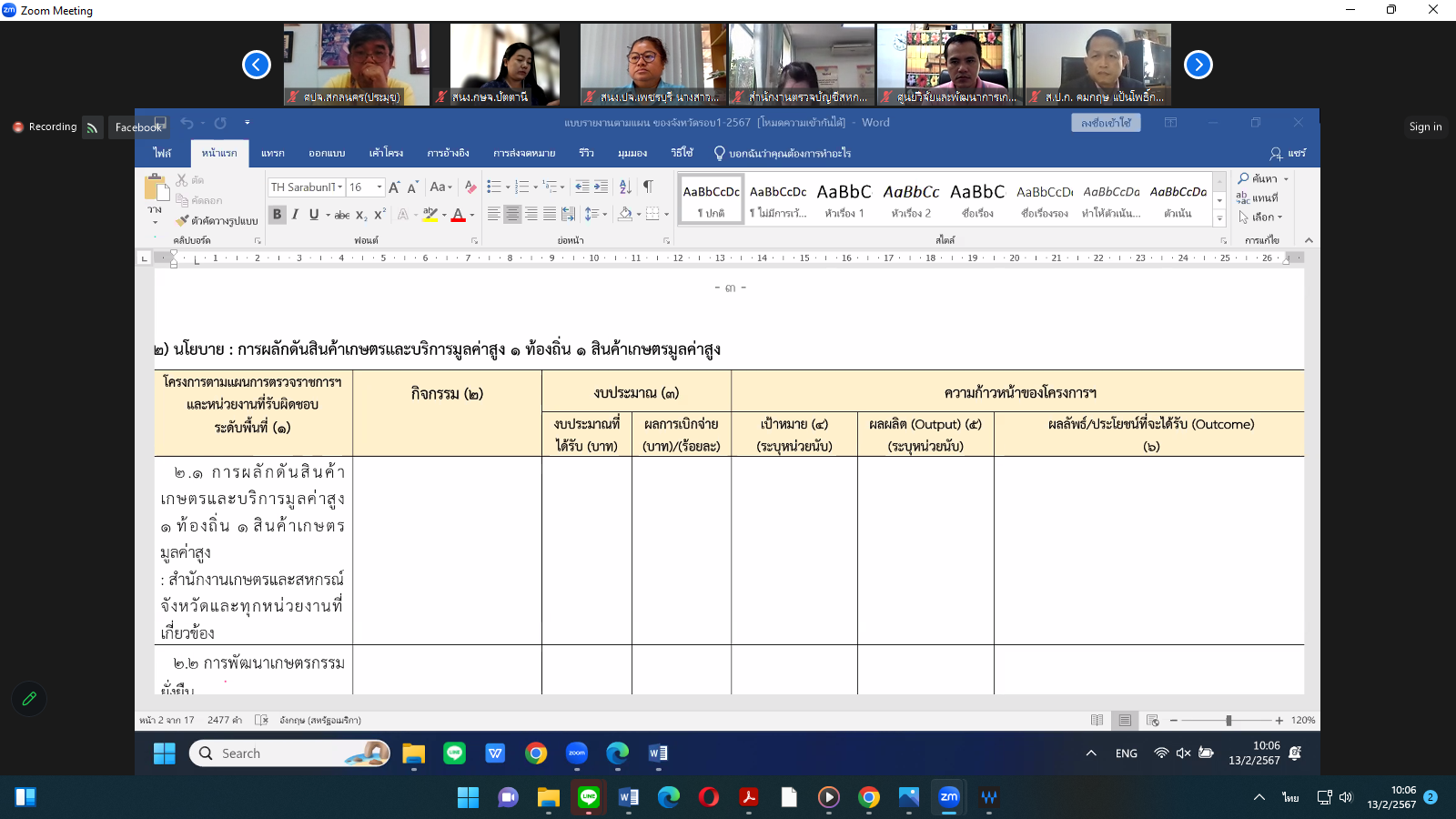1456x819 pixels.
Task: Open LINE app in shared taskbar
Action: point(454,753)
